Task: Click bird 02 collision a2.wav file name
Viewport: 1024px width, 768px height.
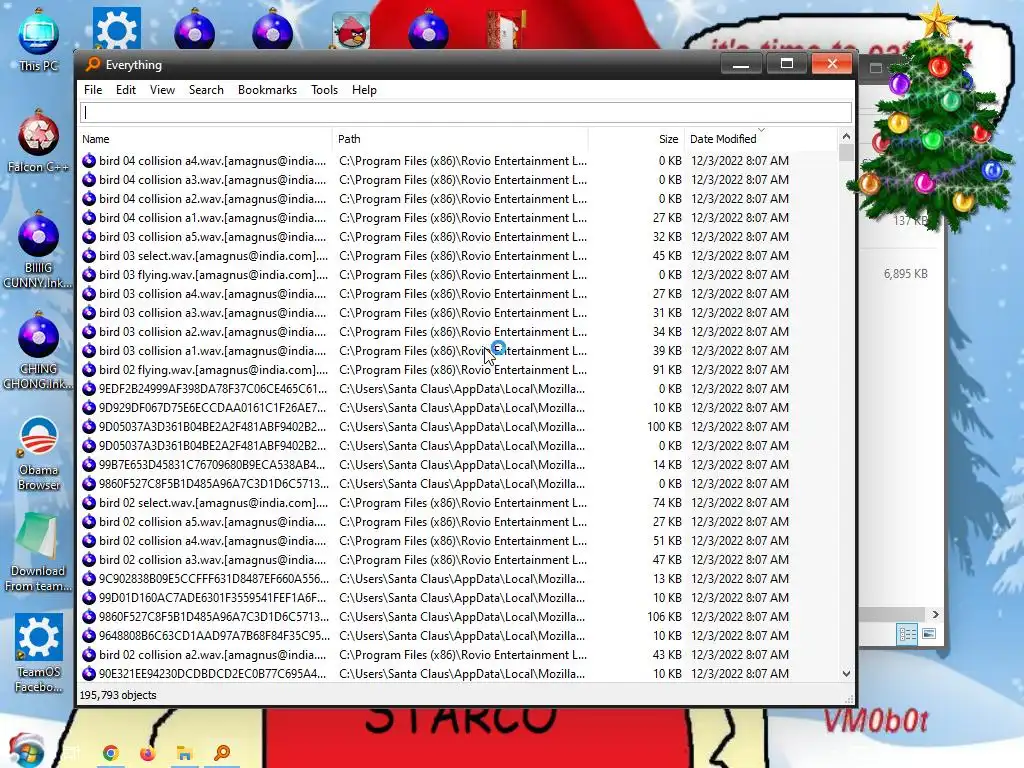Action: [213, 654]
